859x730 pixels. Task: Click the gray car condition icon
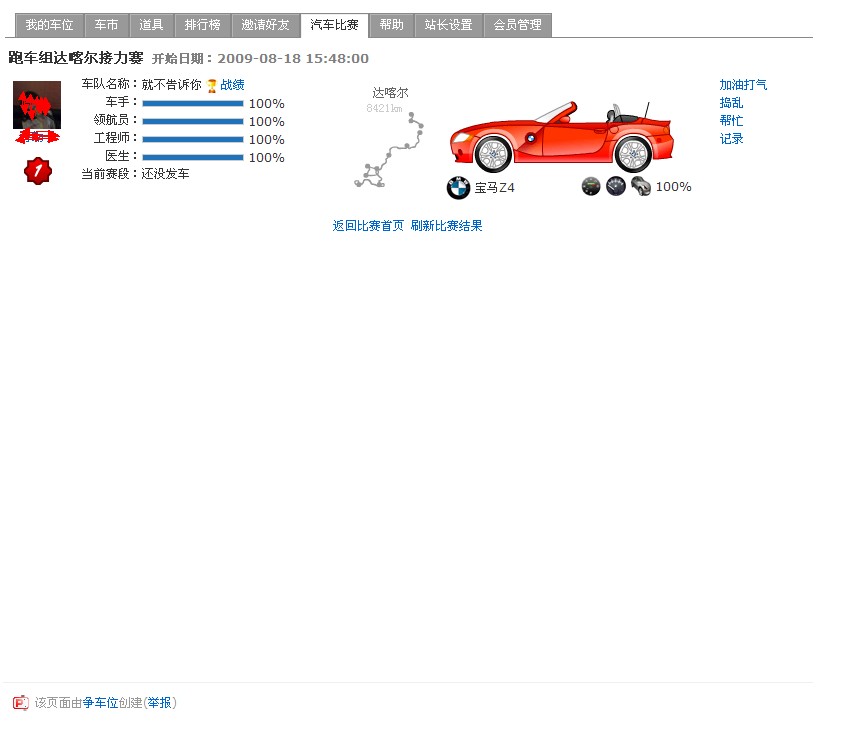[640, 186]
